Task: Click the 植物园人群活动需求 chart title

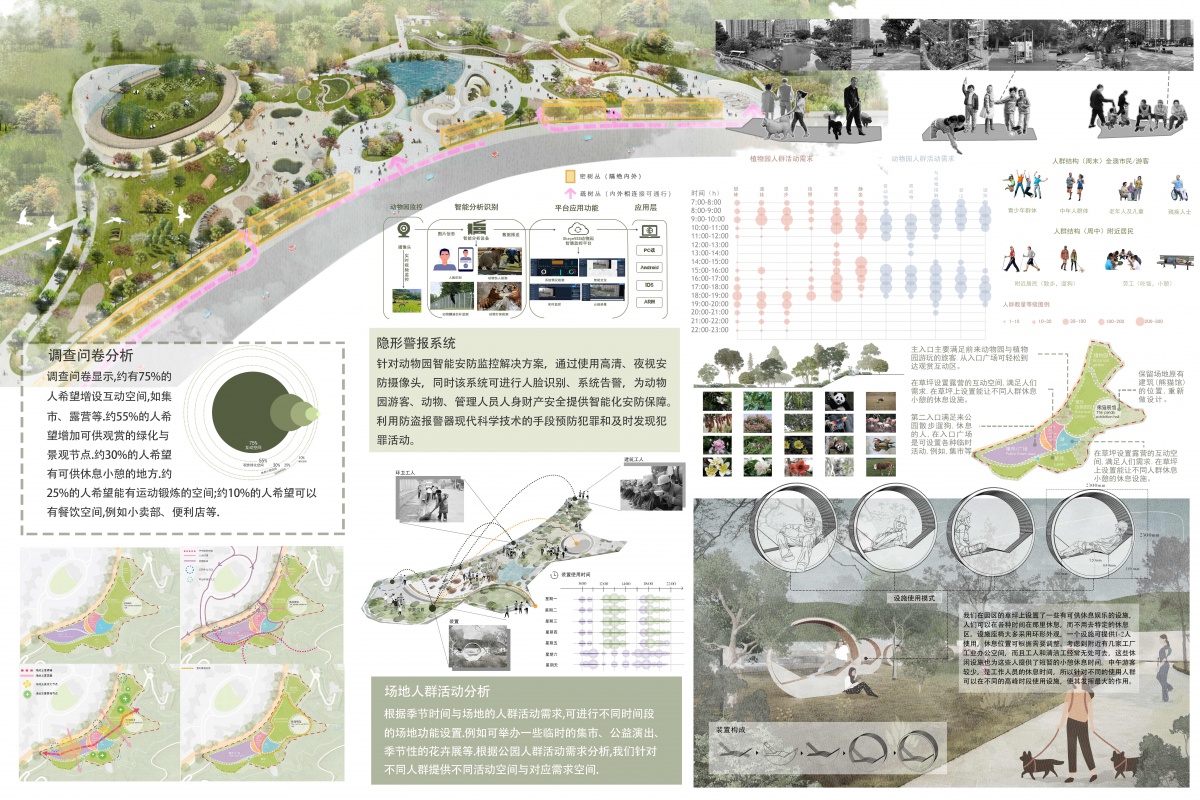Action: [781, 159]
